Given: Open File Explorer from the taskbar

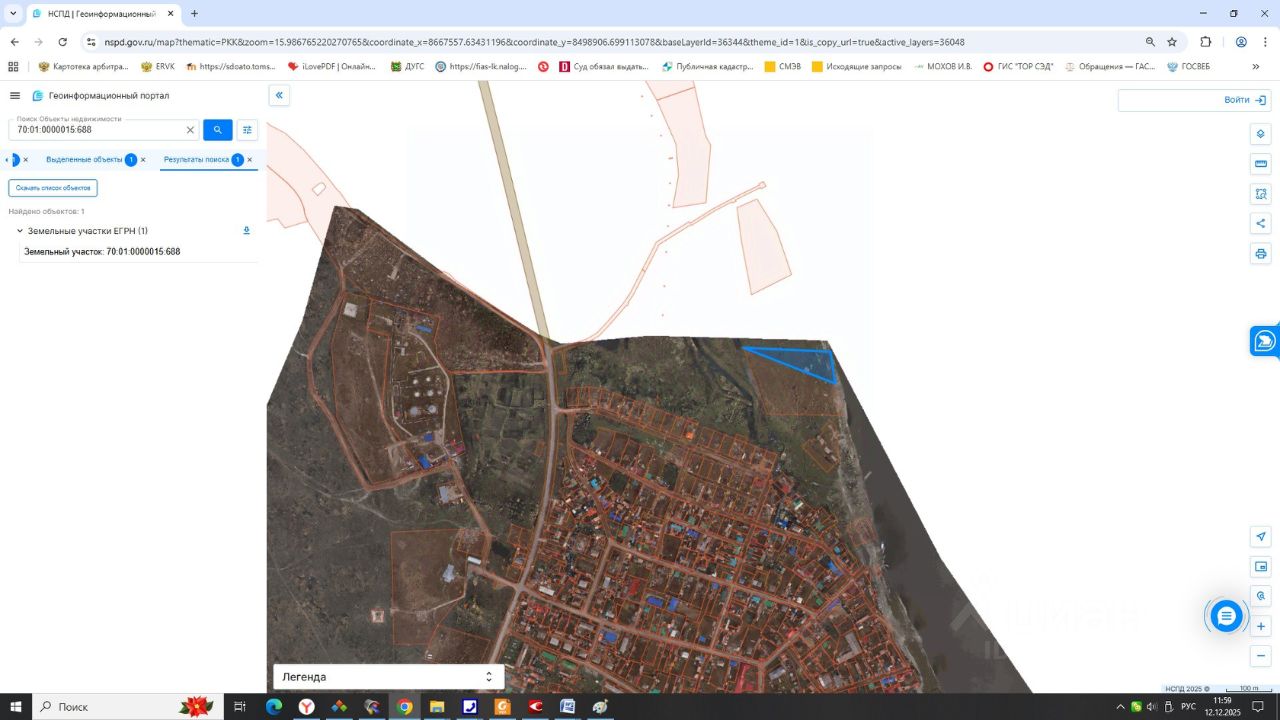Looking at the screenshot, I should point(437,707).
